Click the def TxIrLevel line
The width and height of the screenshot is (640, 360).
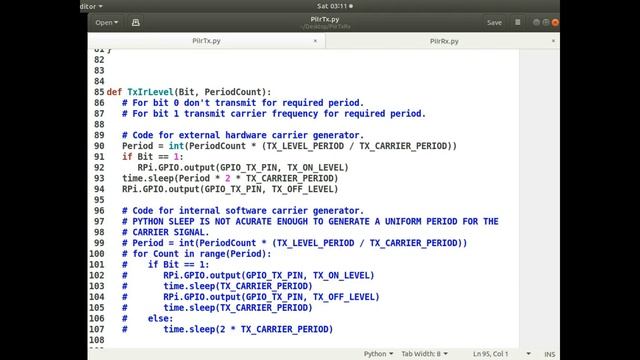(x=189, y=92)
